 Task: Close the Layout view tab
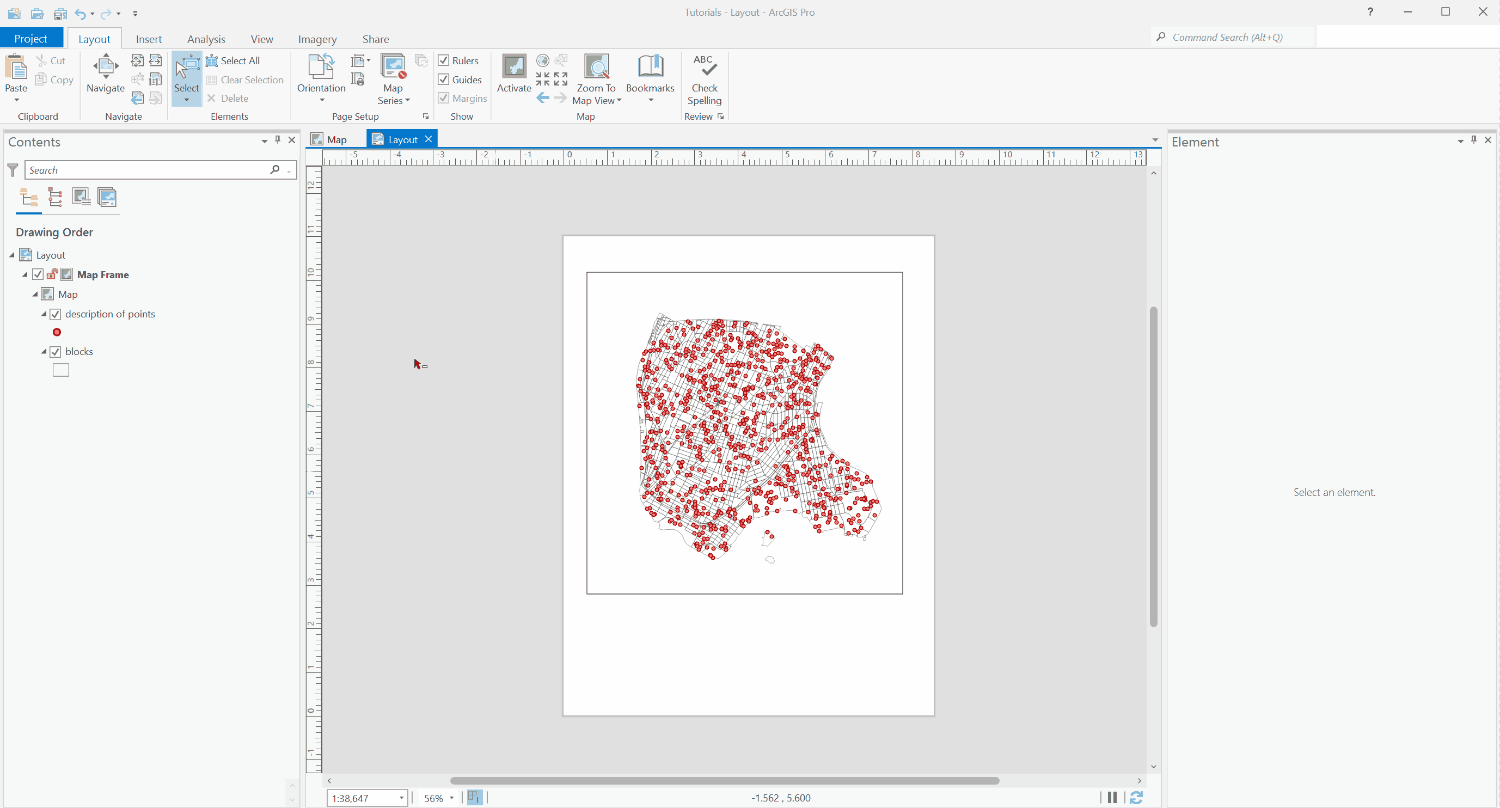pyautogui.click(x=428, y=139)
